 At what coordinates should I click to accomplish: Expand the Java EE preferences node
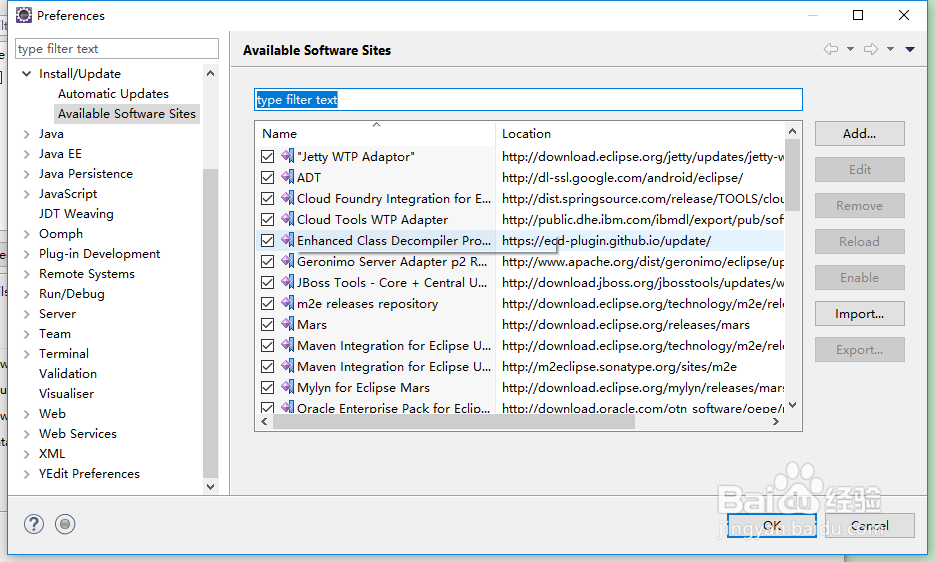(27, 154)
